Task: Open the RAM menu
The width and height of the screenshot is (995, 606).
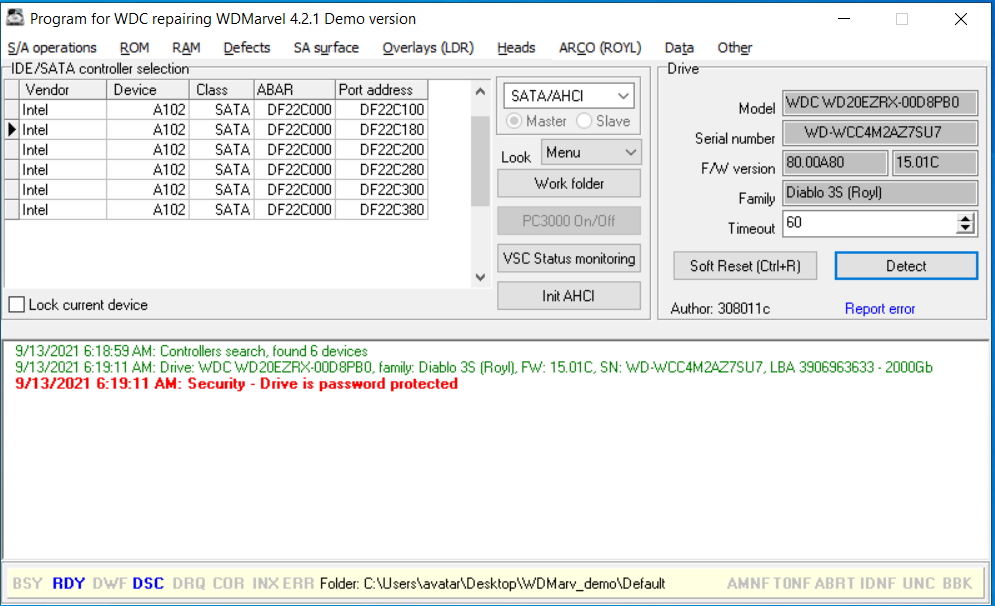Action: 186,48
